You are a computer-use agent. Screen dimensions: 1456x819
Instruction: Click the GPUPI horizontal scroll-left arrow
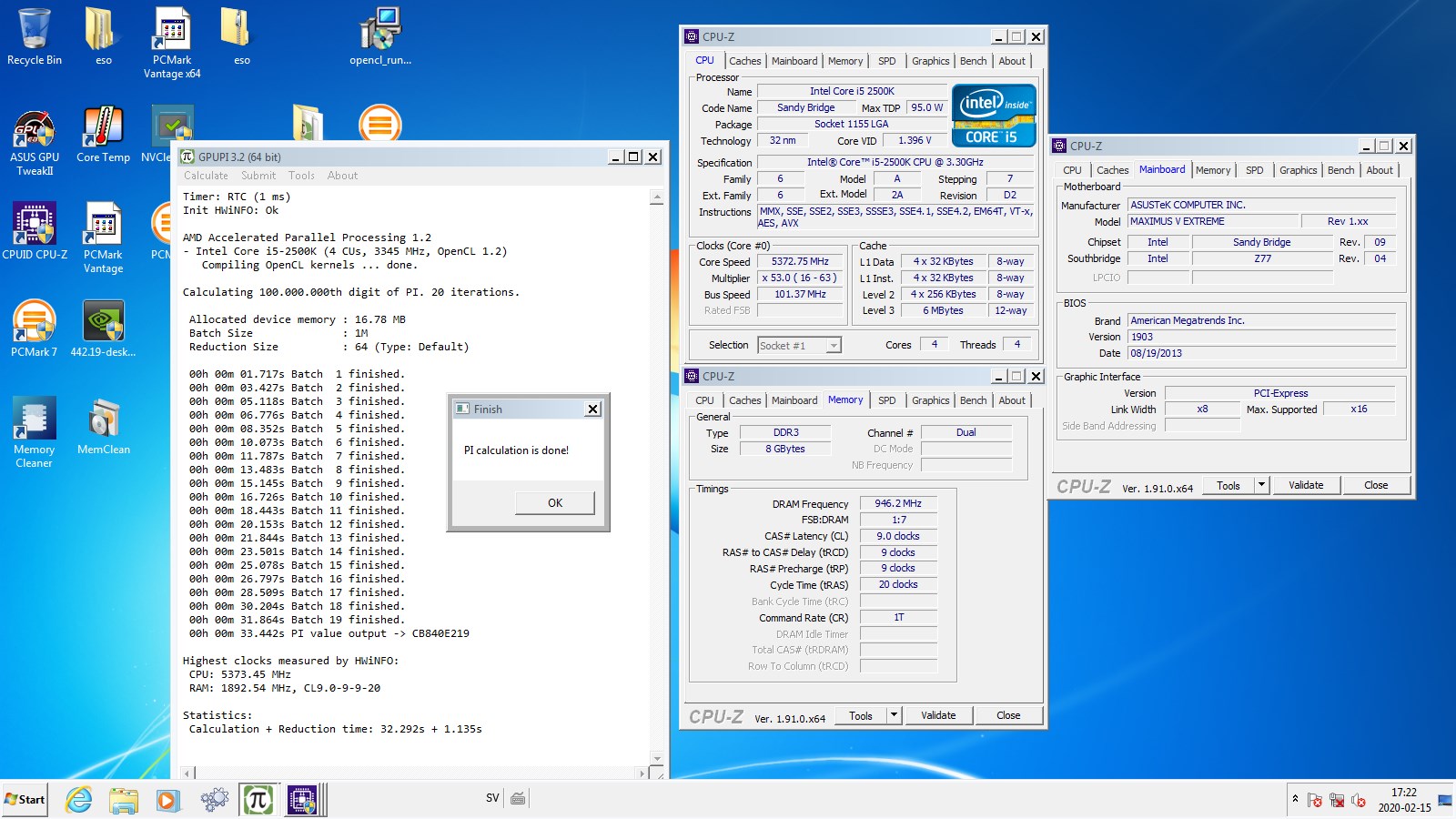[x=188, y=773]
